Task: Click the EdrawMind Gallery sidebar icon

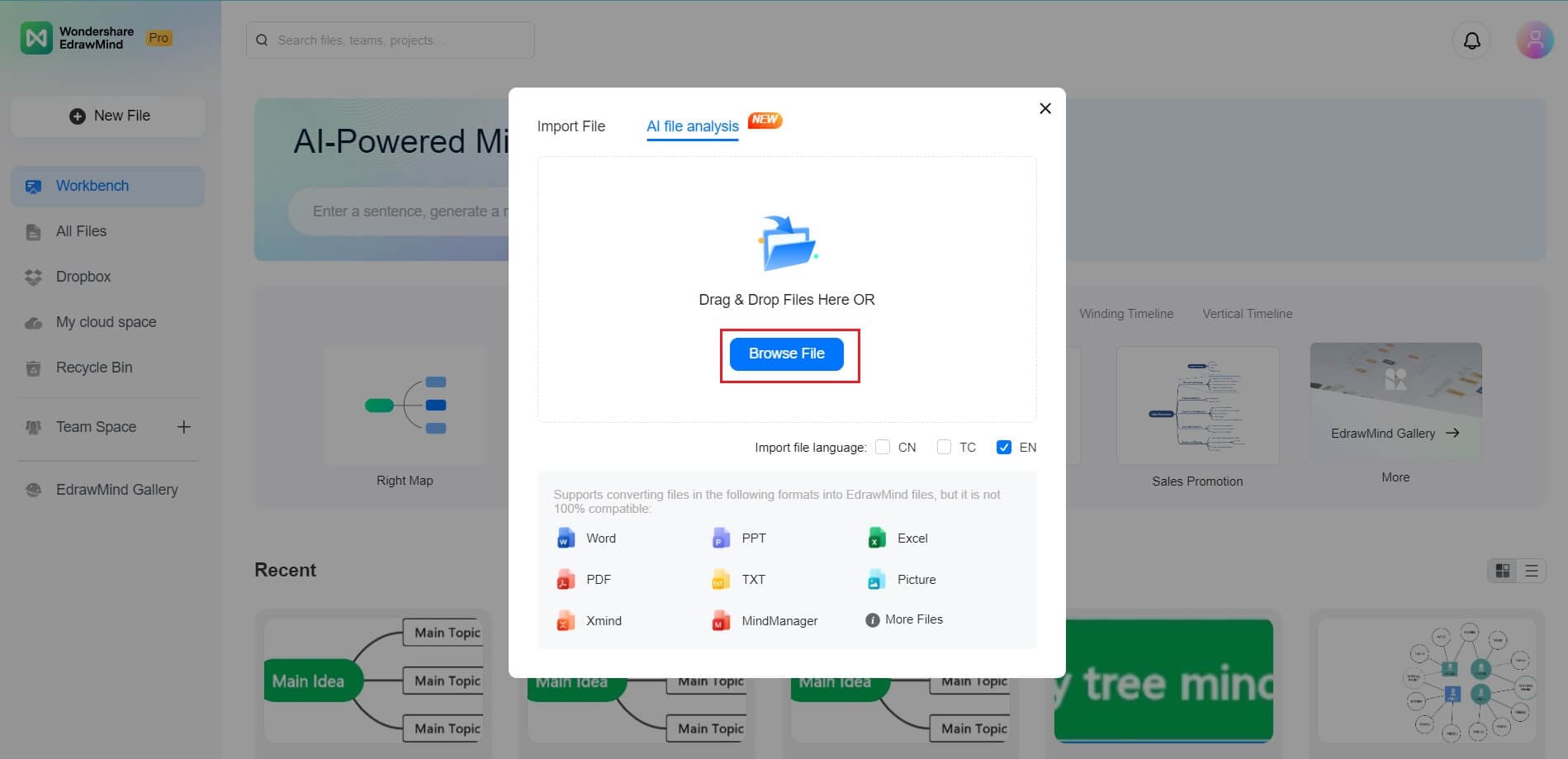Action: pyautogui.click(x=33, y=490)
